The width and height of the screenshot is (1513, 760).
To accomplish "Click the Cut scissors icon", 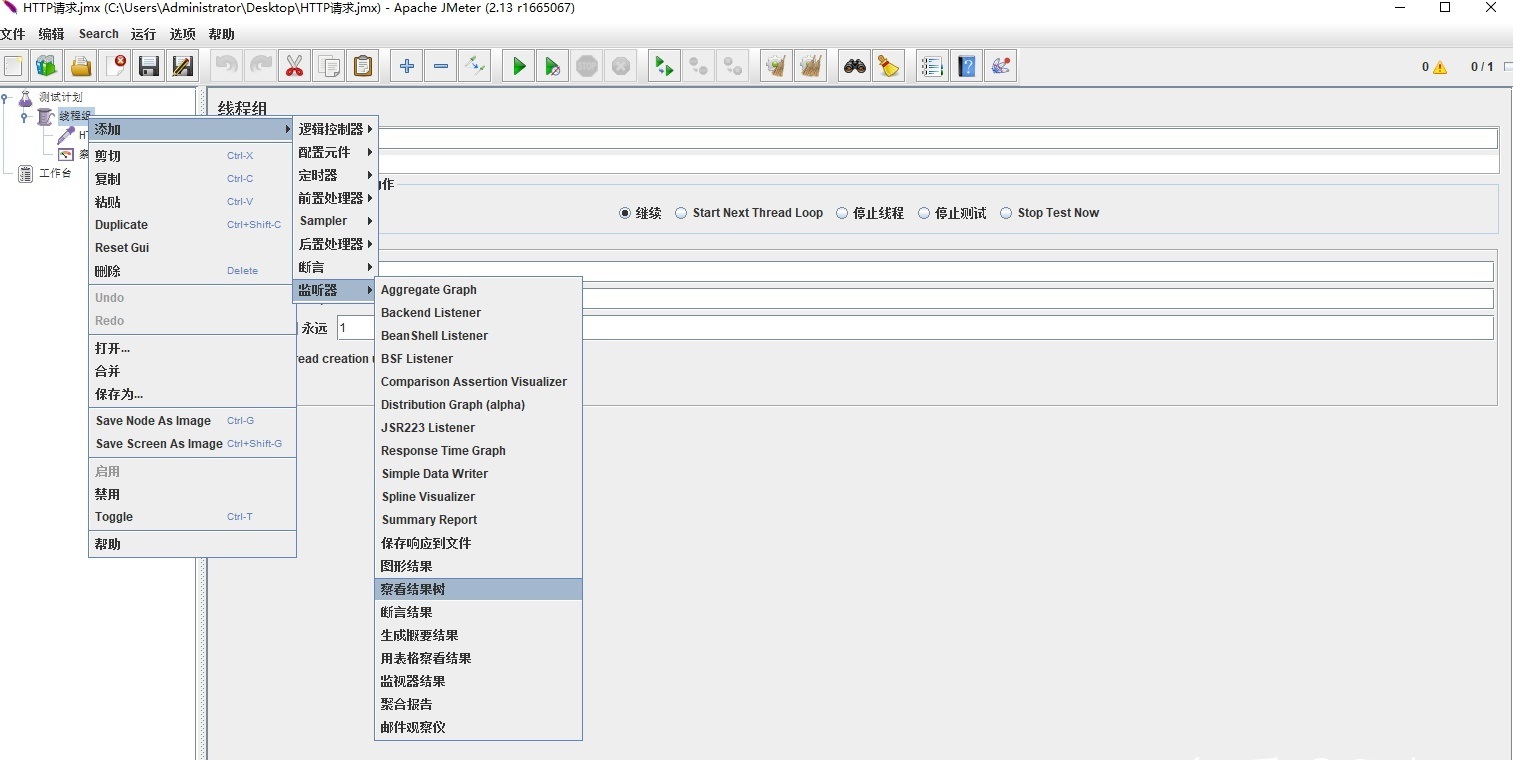I will (x=294, y=66).
